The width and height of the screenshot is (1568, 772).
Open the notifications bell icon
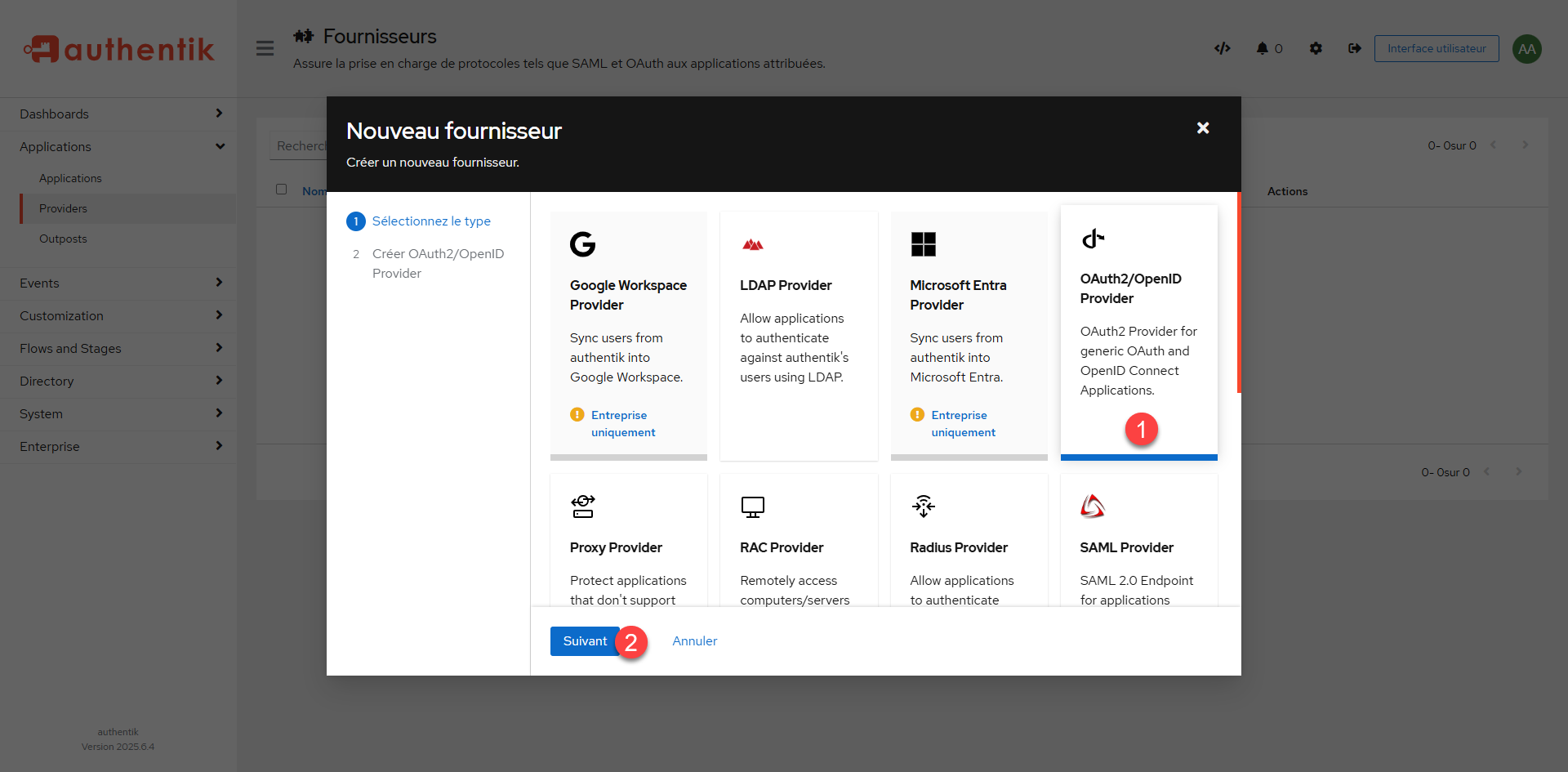[x=1262, y=48]
